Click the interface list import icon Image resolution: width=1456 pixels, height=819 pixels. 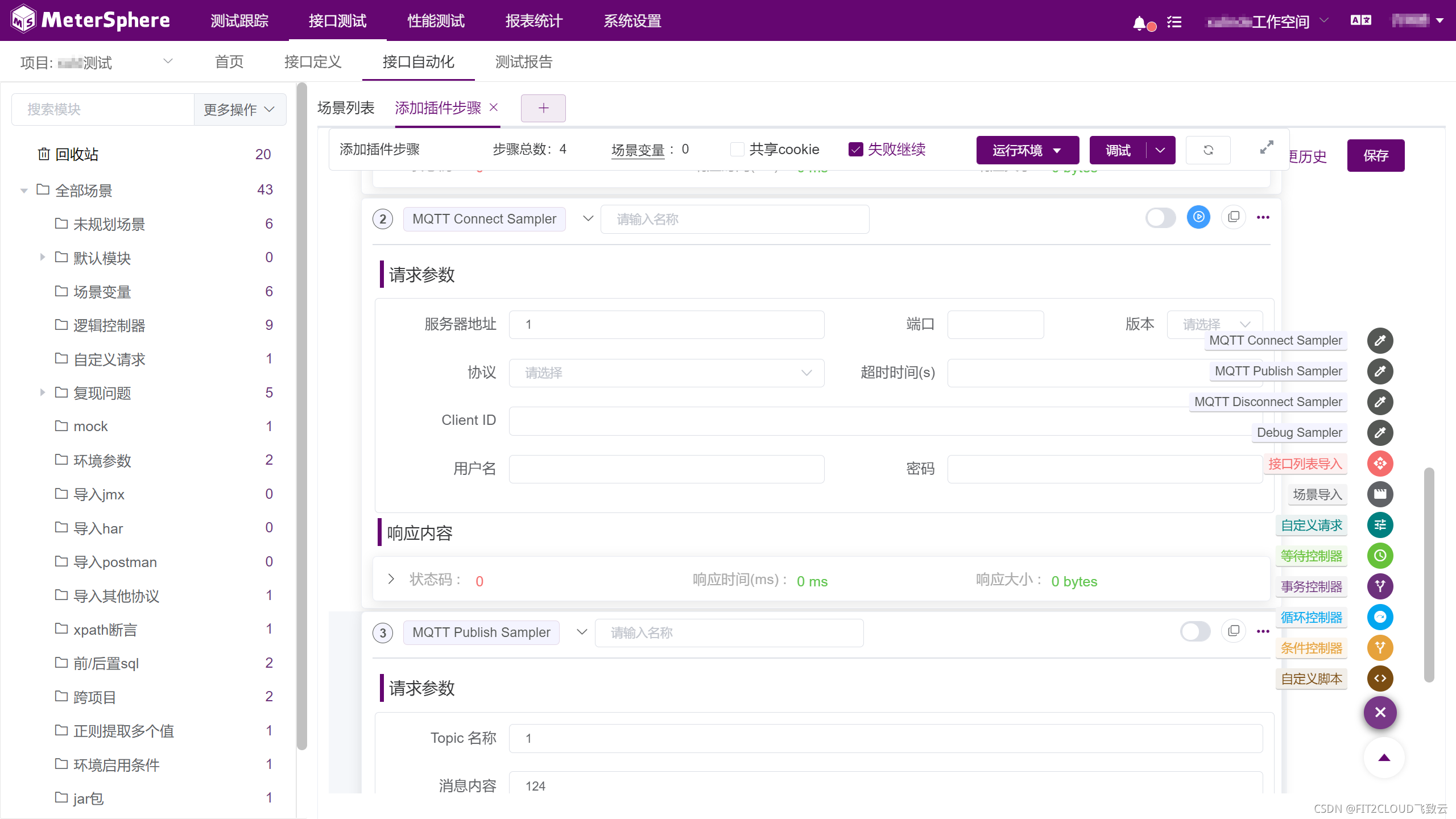(1380, 464)
